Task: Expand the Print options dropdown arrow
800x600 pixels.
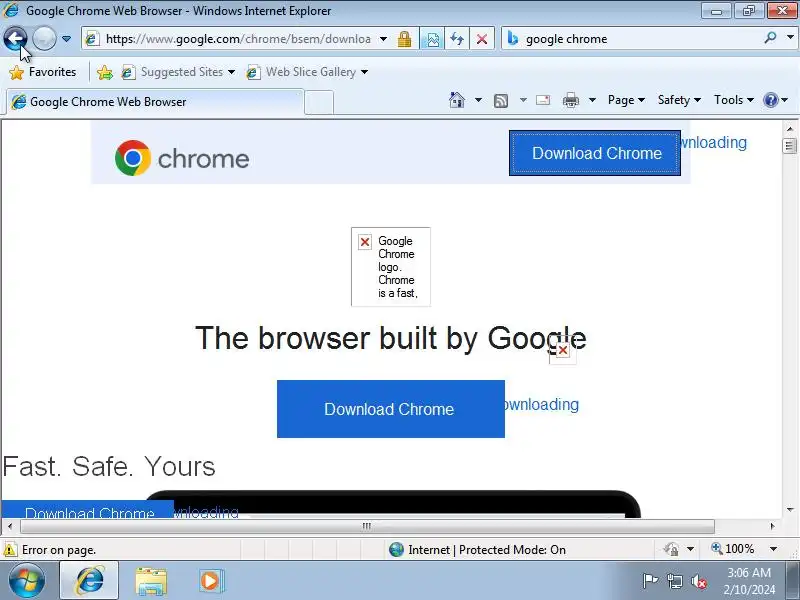Action: (592, 100)
